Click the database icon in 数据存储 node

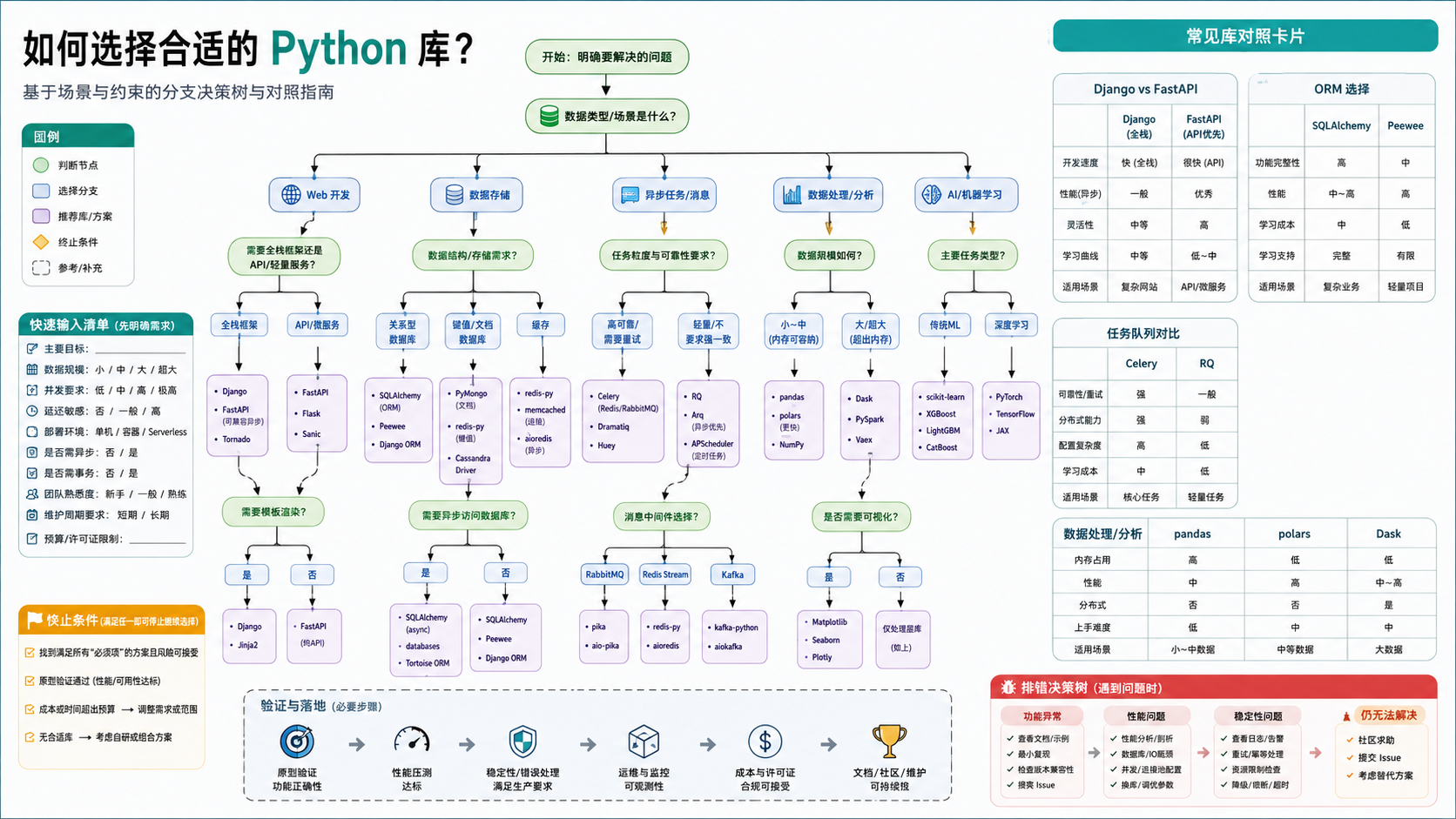coord(454,195)
